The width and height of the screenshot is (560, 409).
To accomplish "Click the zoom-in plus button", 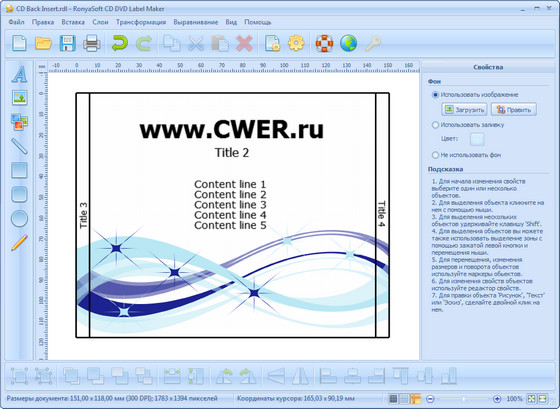I will coord(497,399).
